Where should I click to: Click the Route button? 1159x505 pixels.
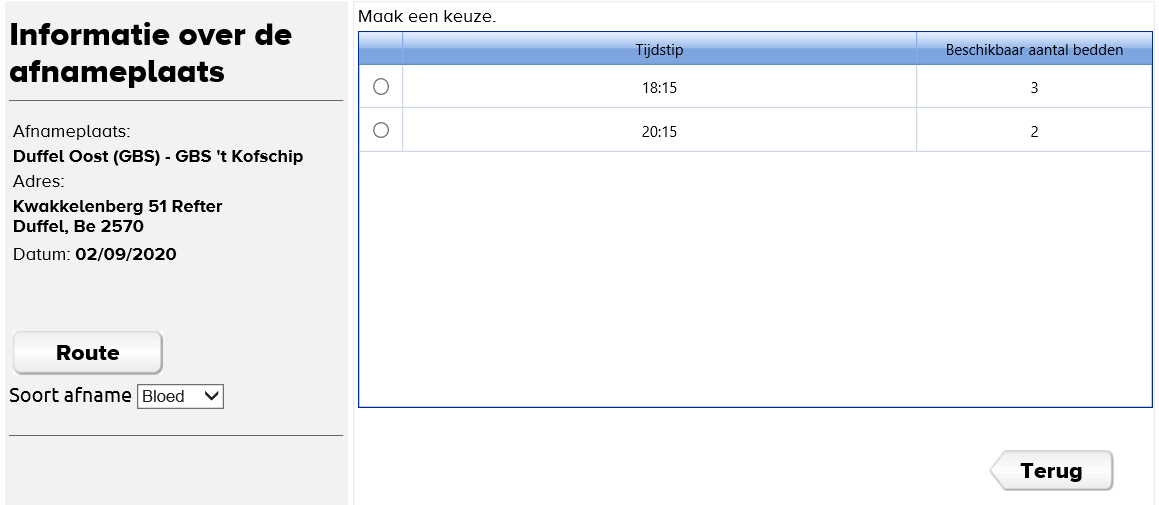(88, 353)
